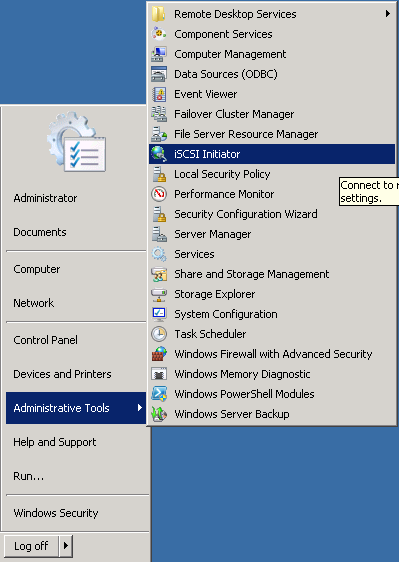This screenshot has width=399, height=562.
Task: Open Computer from the Start menu
Action: [76, 269]
